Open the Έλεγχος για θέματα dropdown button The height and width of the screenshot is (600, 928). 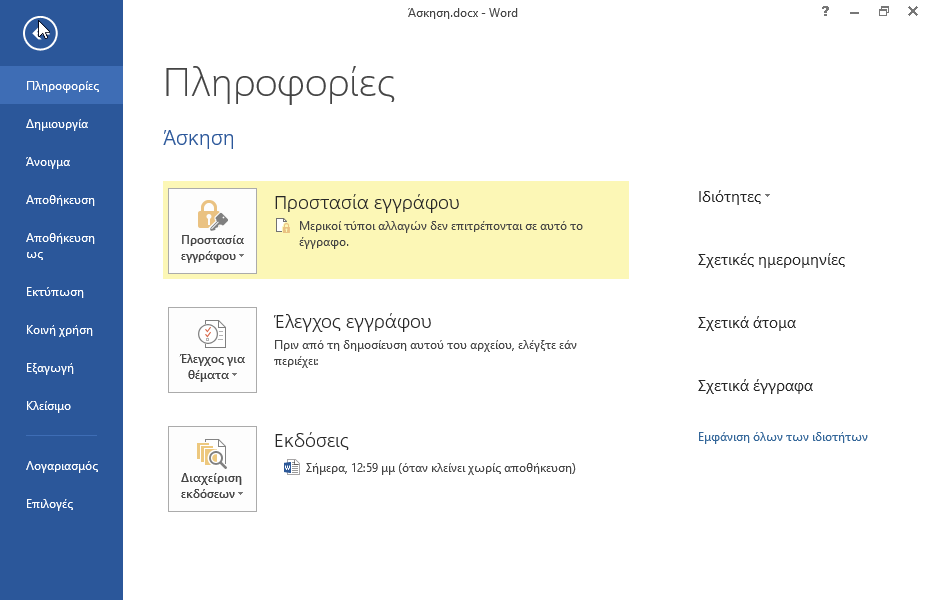pos(212,350)
